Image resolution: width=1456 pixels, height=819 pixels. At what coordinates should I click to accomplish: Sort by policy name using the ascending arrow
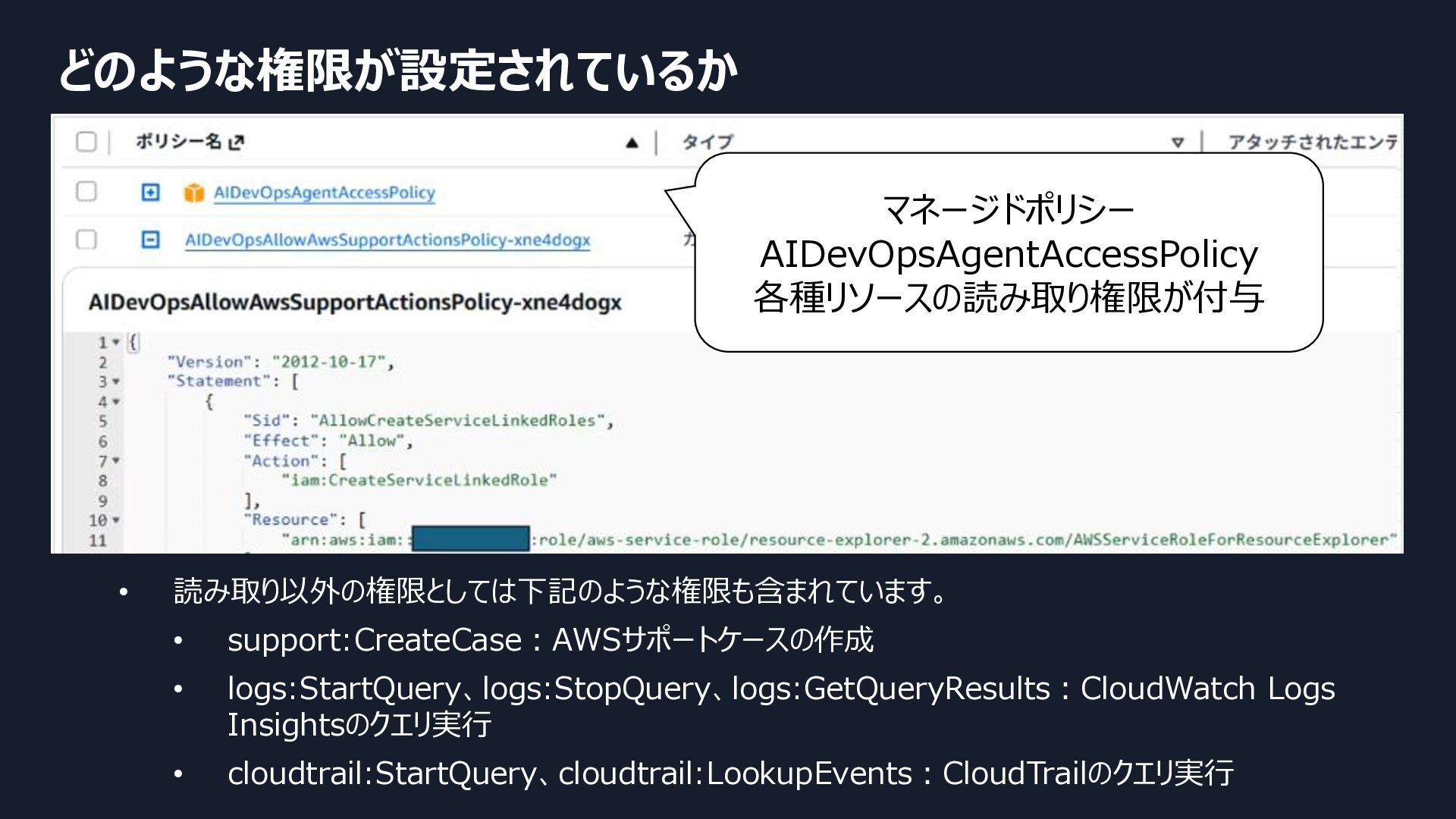[x=632, y=143]
